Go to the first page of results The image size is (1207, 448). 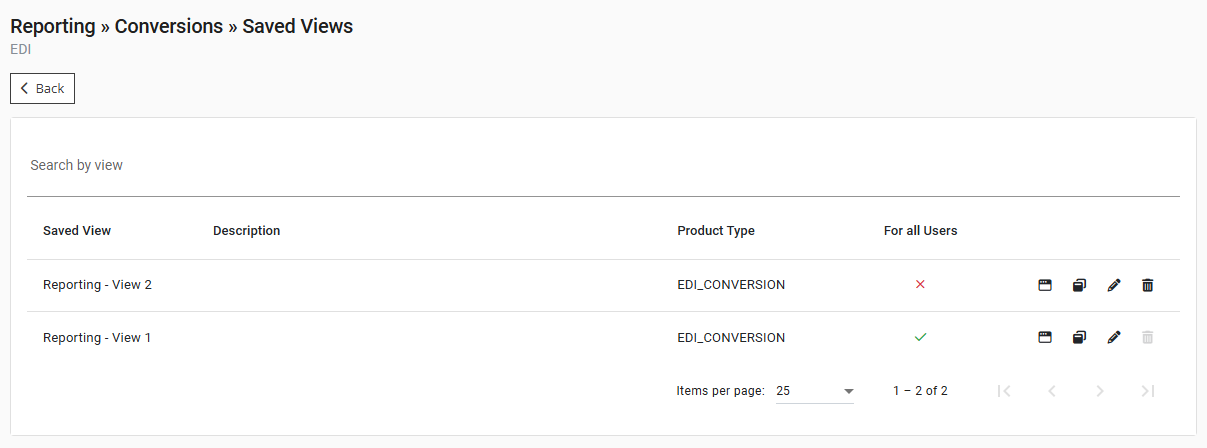[1004, 391]
